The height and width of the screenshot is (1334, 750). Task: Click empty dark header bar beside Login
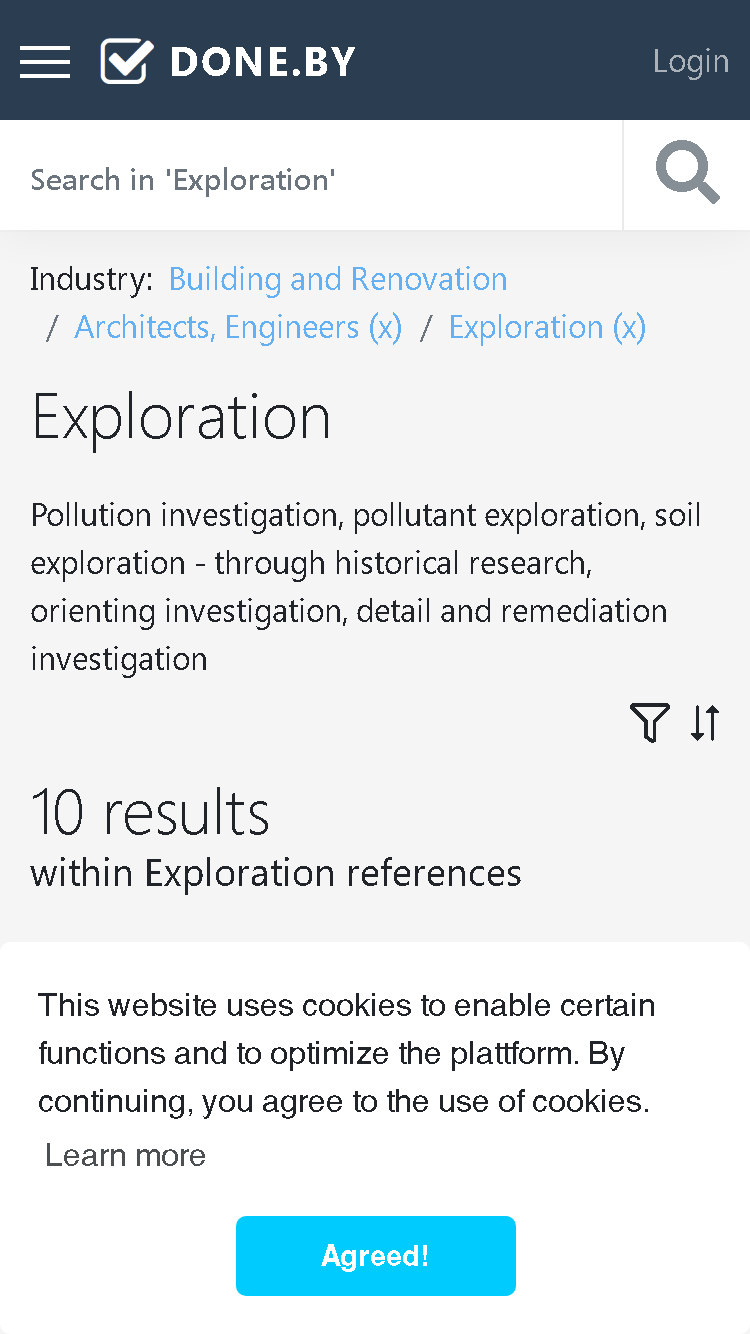(x=500, y=61)
